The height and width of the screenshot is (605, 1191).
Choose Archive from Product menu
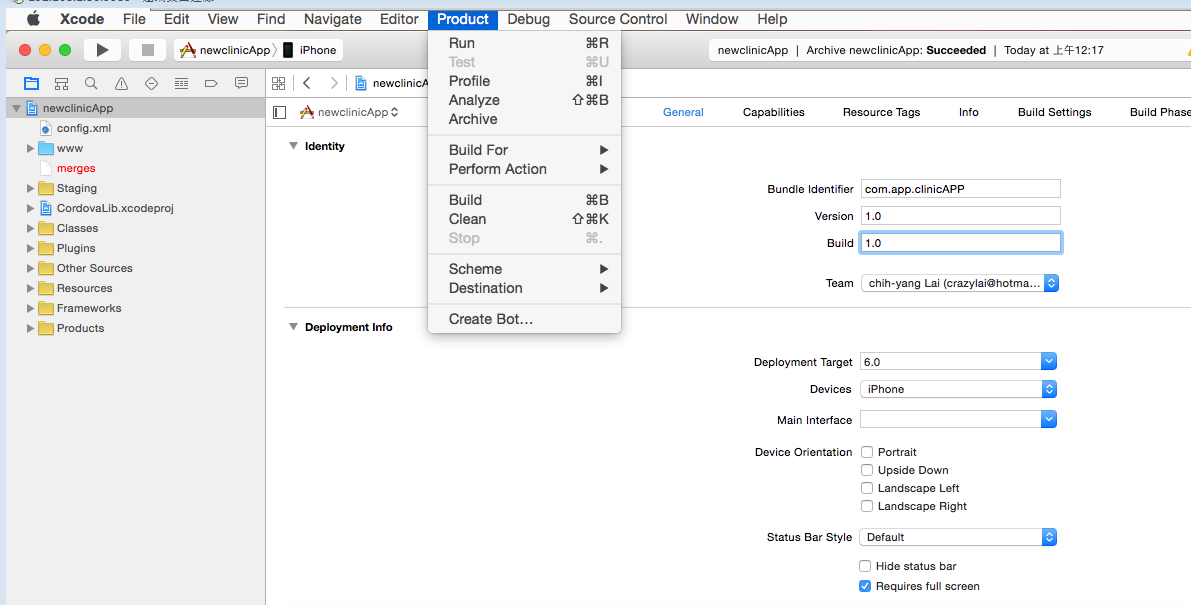point(524,119)
